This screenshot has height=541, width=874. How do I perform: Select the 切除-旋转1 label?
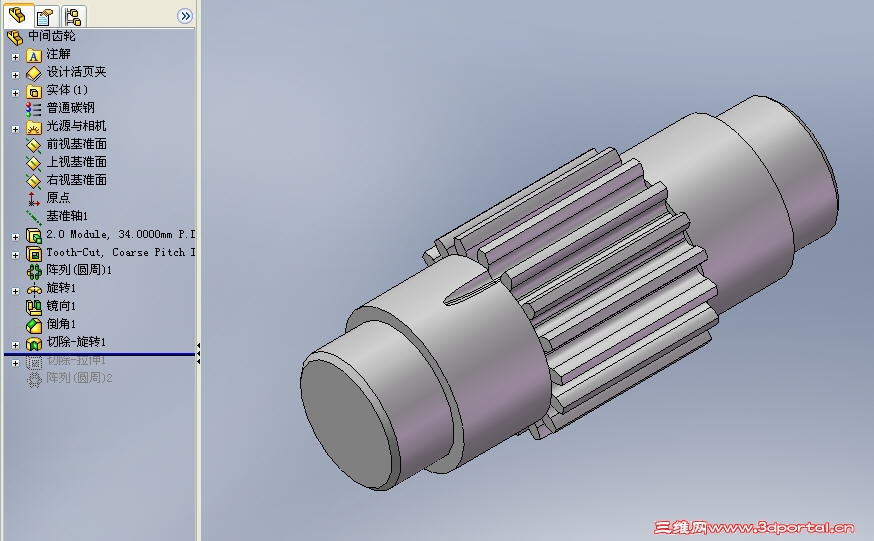coord(76,342)
